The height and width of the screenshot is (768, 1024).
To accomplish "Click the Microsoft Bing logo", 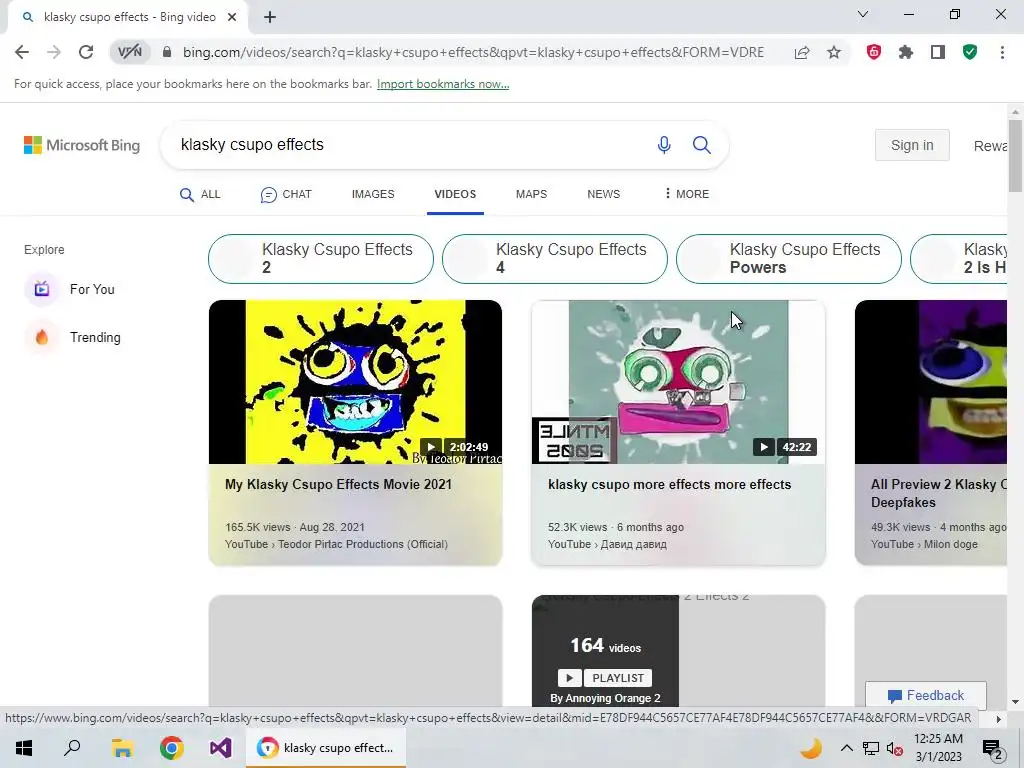I will (82, 145).
